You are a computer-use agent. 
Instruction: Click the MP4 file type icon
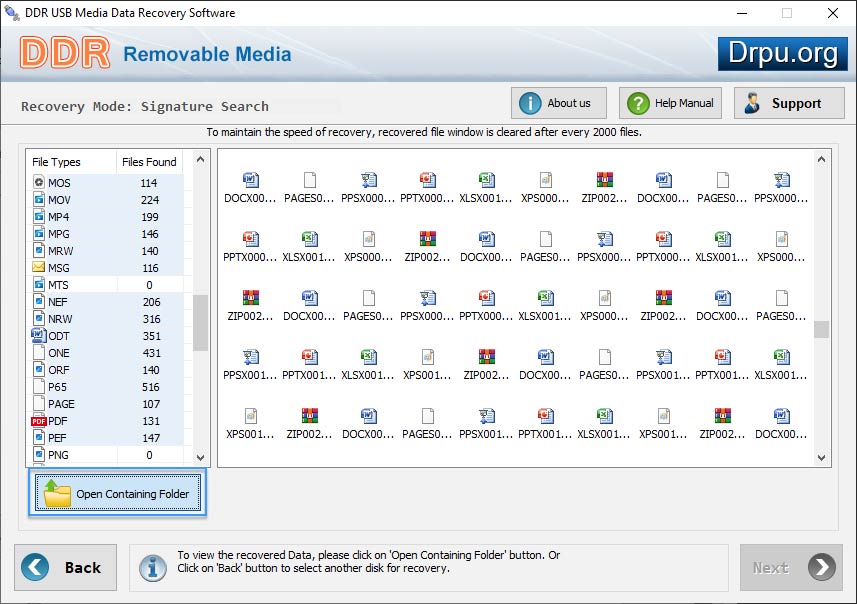(x=39, y=216)
